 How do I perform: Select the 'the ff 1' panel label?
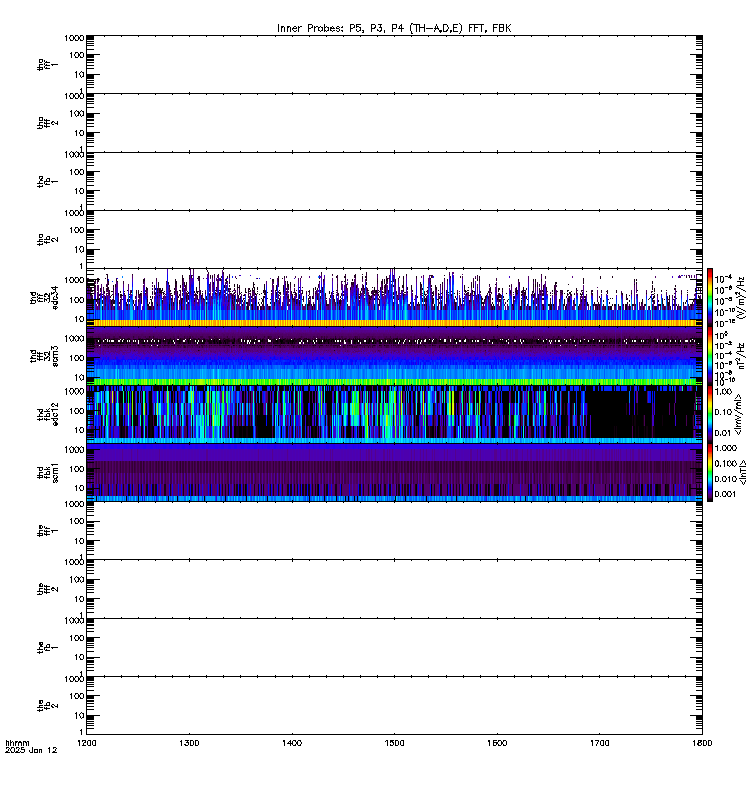(47, 531)
